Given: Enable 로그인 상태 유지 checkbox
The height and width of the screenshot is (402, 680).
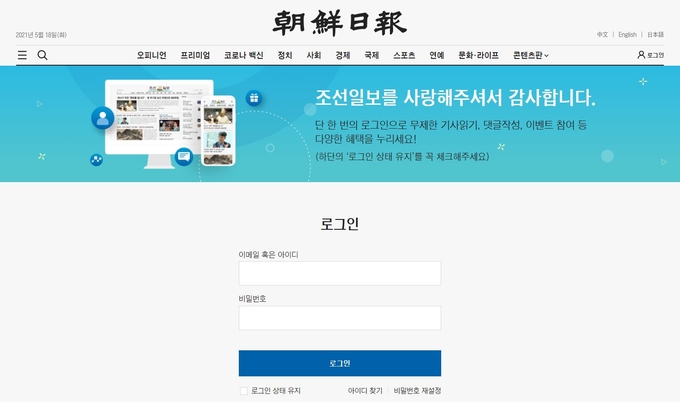Looking at the screenshot, I should (x=244, y=391).
